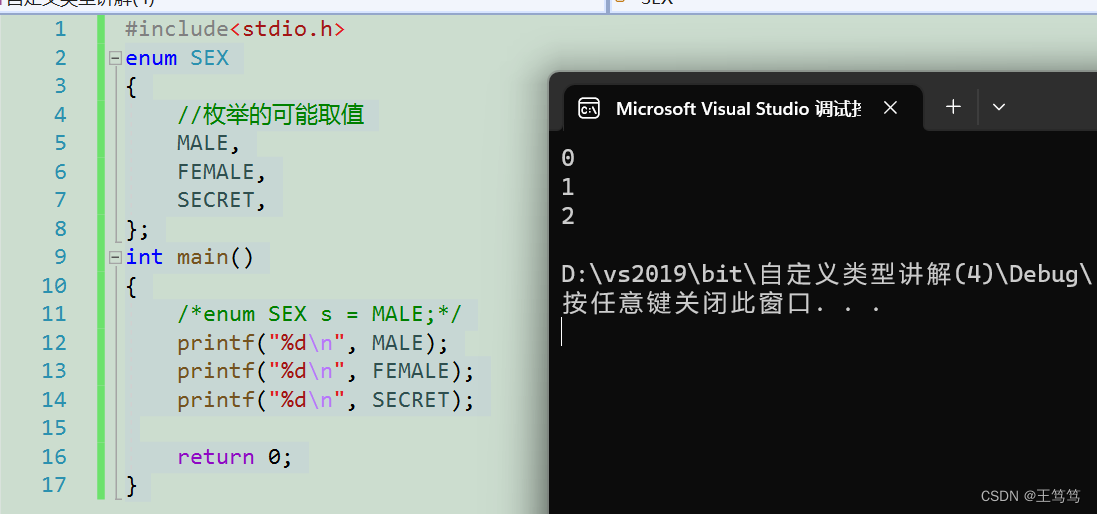Click line number 1 in the gutter
The image size is (1097, 514).
60,29
